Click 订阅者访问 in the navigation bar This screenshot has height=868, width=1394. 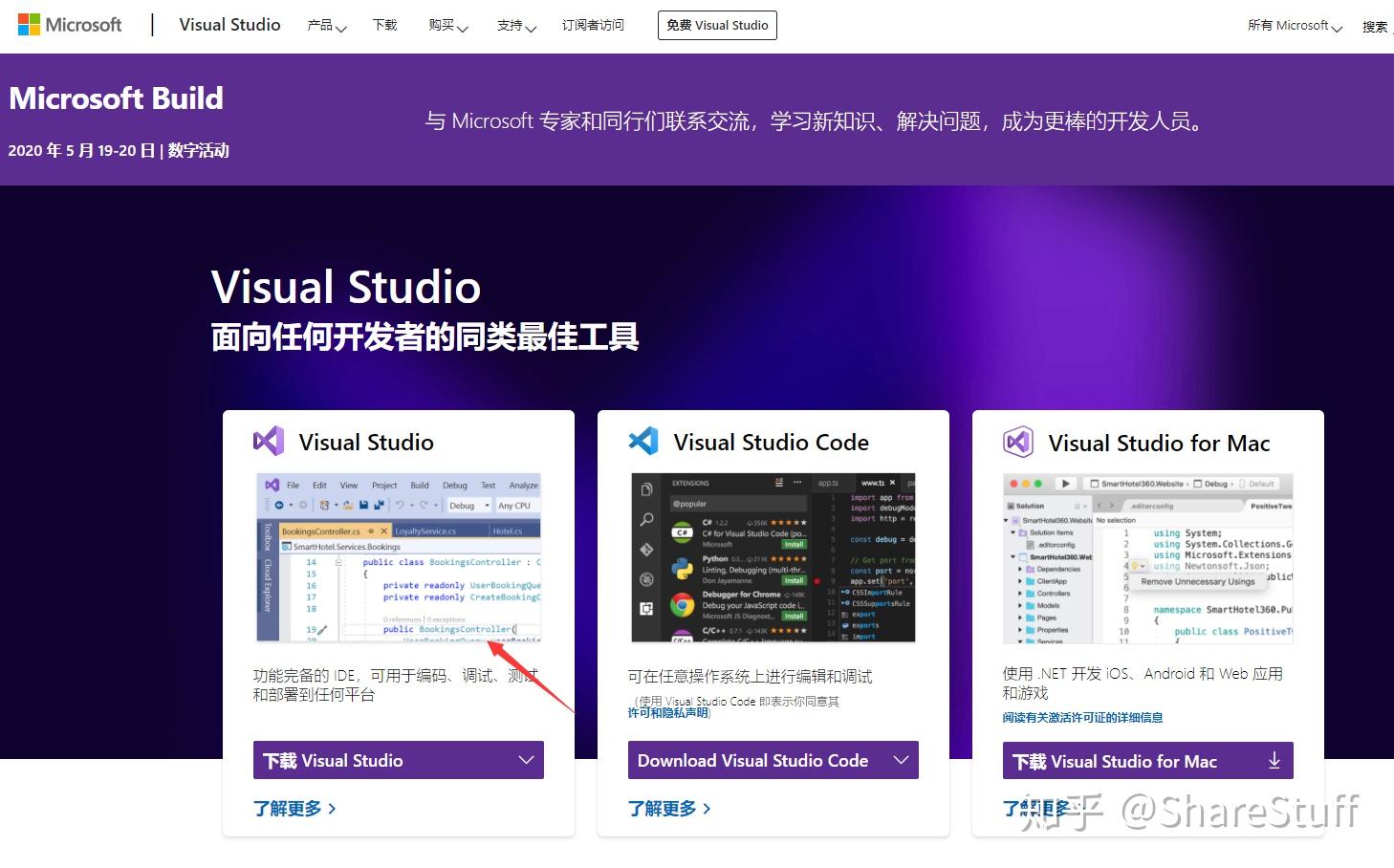click(x=592, y=26)
